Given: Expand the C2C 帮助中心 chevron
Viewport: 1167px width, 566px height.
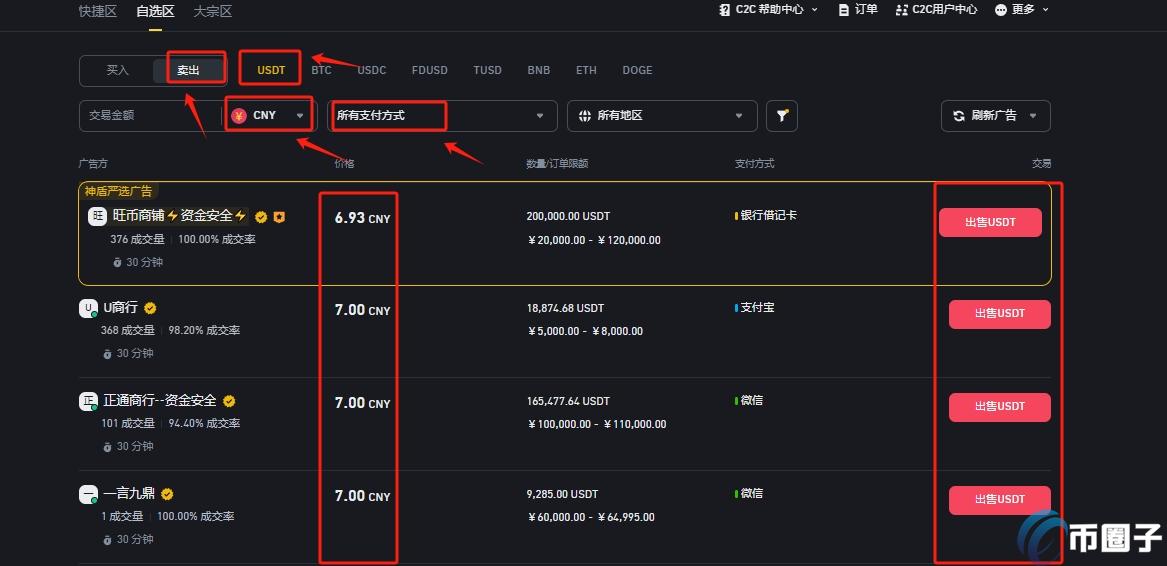Looking at the screenshot, I should click(x=814, y=10).
